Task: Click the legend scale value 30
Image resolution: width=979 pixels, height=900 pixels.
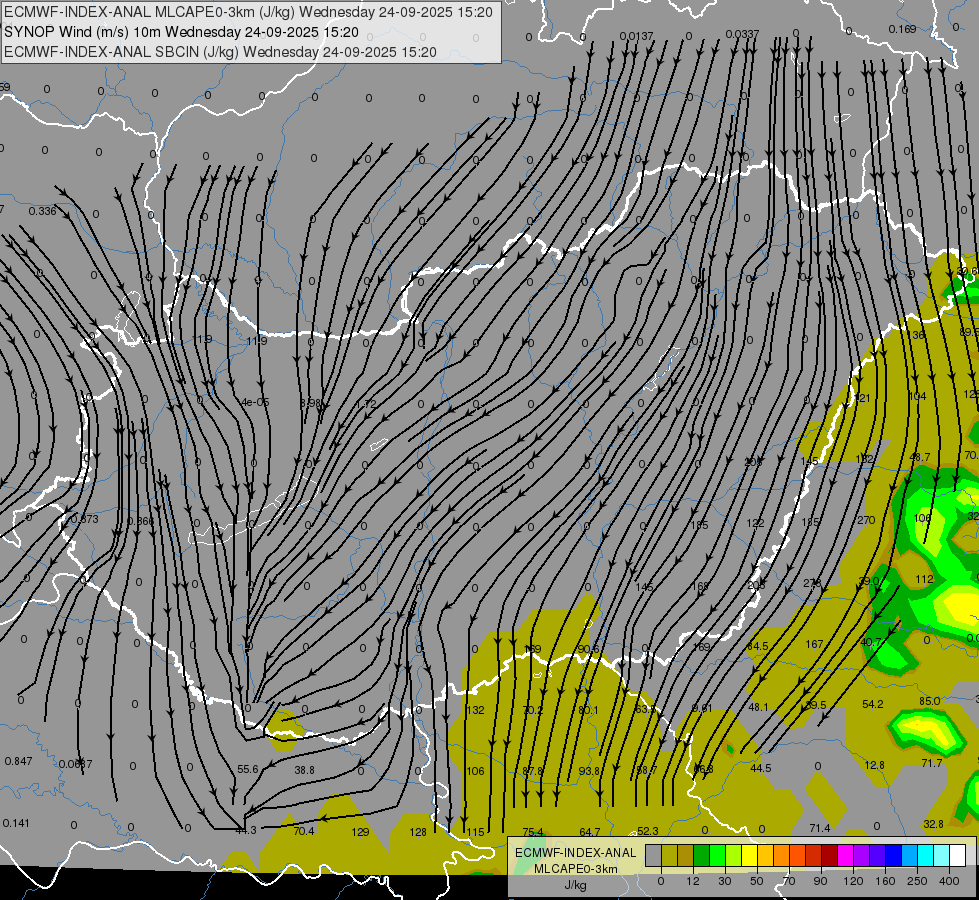Action: 724,881
